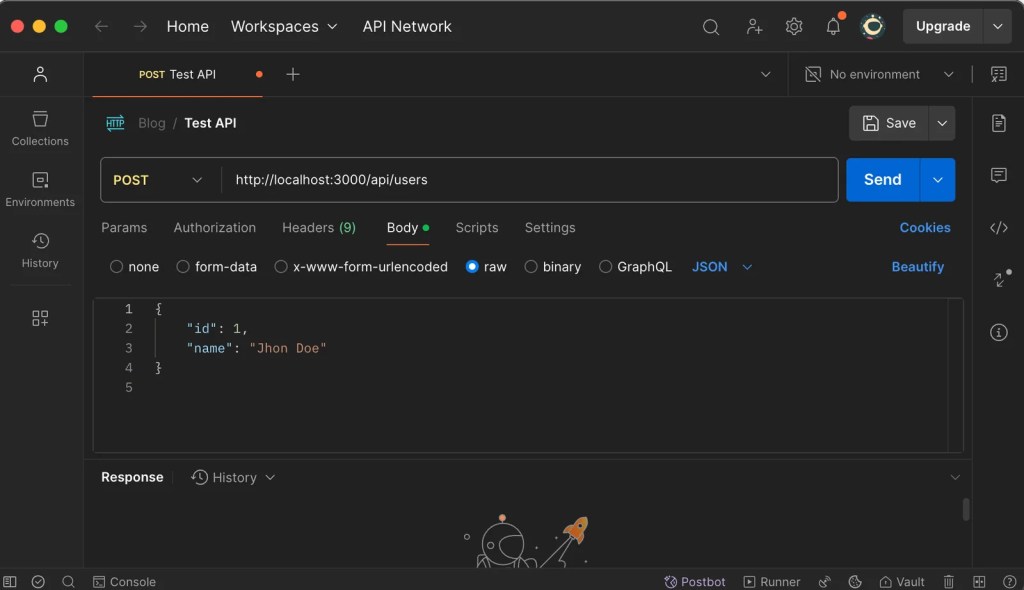Open settings gear in the header
Viewport: 1024px width, 590px height.
(793, 27)
